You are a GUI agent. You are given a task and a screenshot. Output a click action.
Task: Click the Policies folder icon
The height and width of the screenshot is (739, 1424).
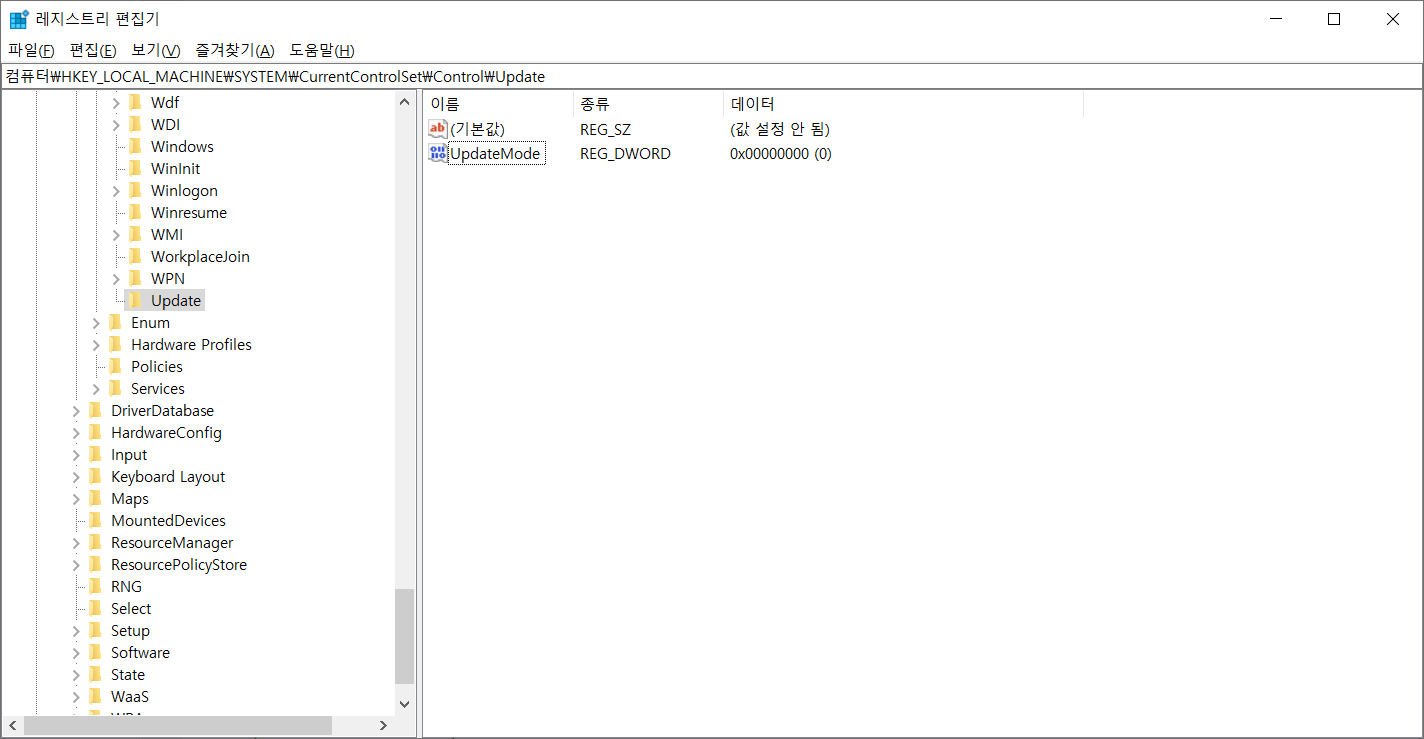pos(115,366)
